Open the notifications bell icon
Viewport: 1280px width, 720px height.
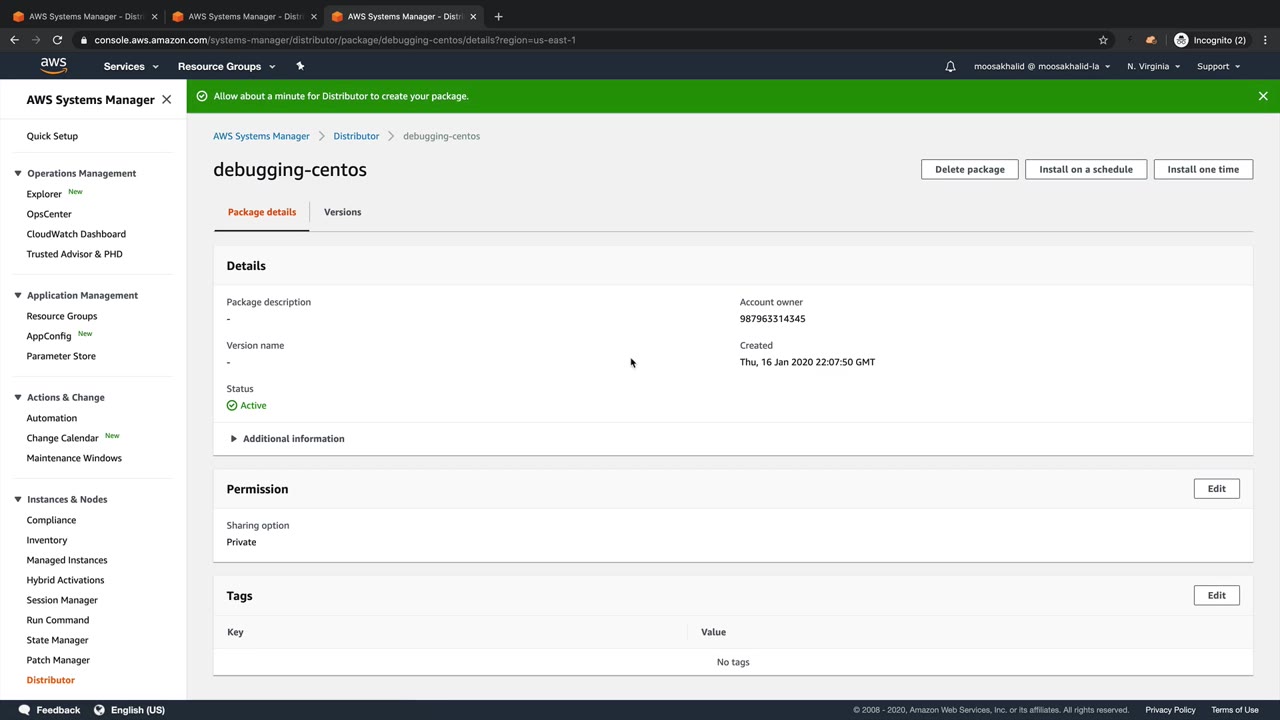[950, 66]
